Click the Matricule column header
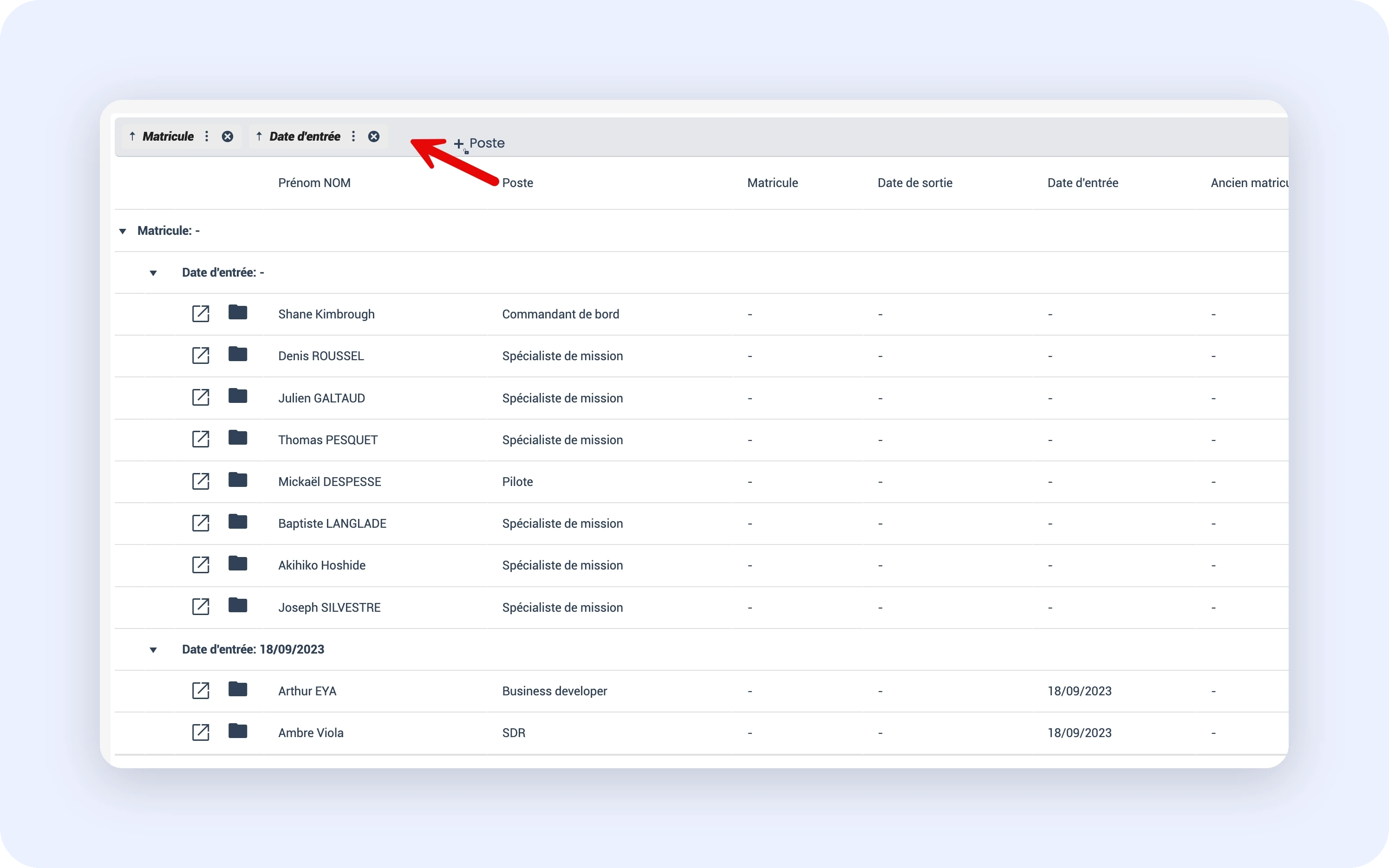This screenshot has height=868, width=1389. tap(772, 183)
